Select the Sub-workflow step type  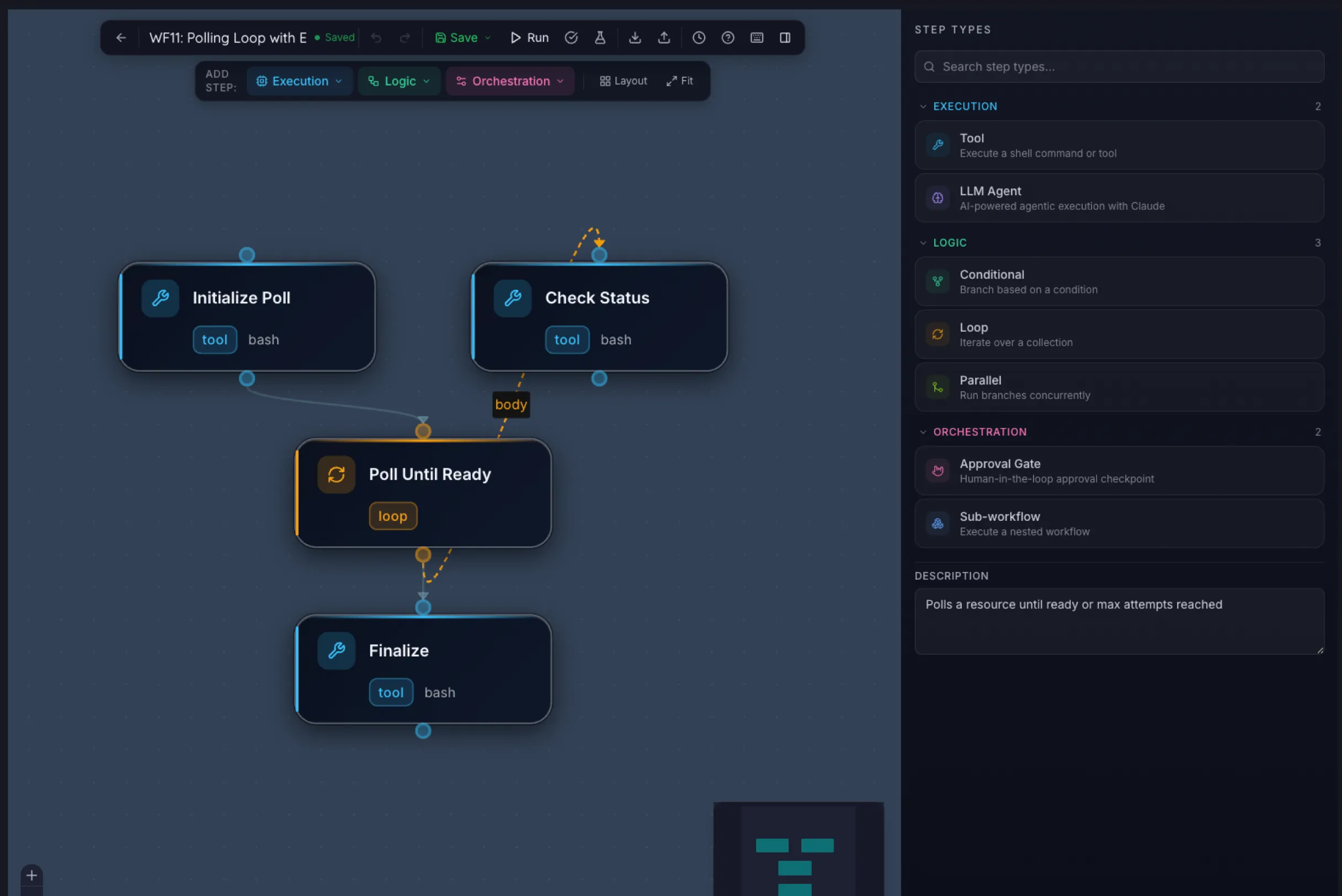pyautogui.click(x=1119, y=524)
